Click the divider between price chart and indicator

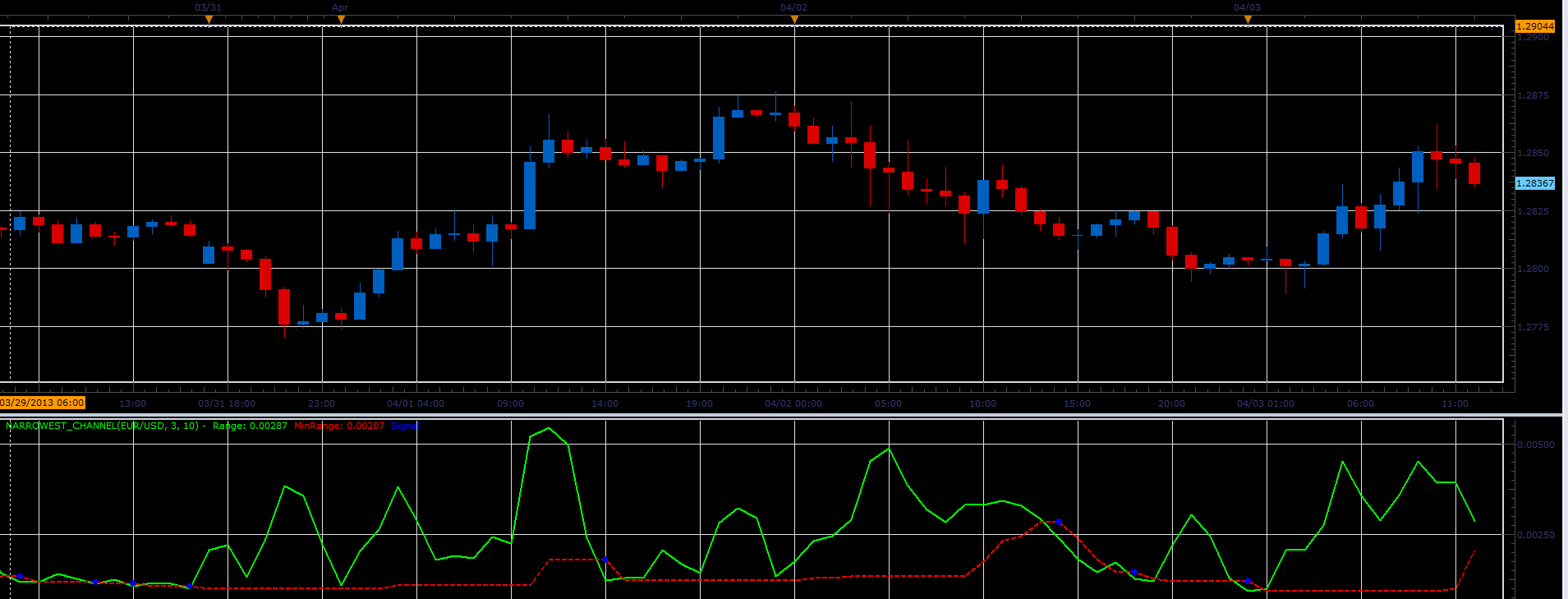[x=784, y=415]
